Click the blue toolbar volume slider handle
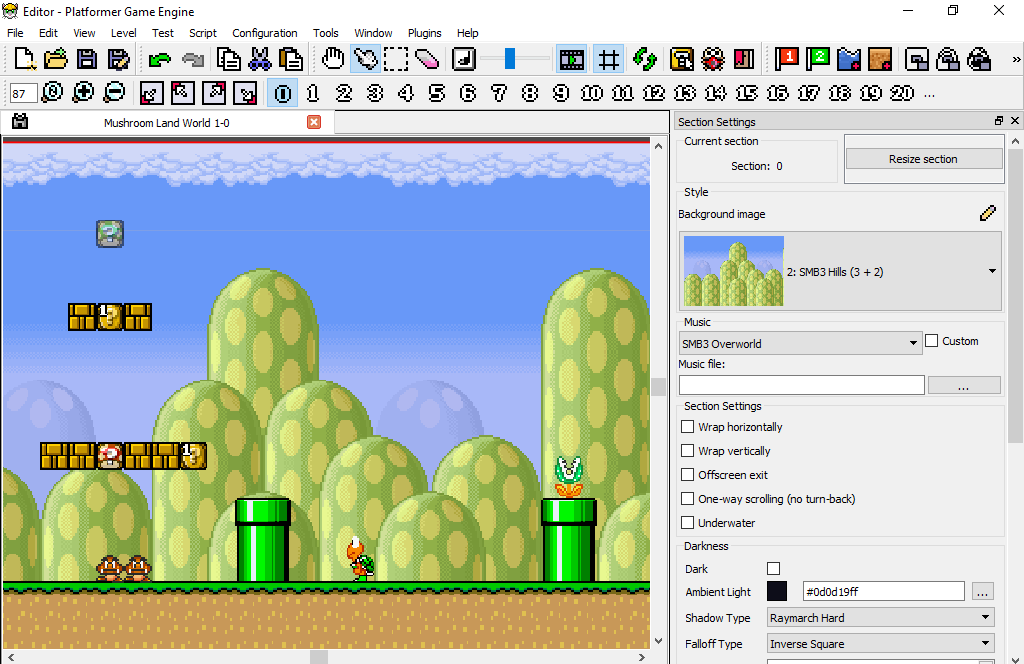Screen dimensions: 1024x664 (510, 59)
